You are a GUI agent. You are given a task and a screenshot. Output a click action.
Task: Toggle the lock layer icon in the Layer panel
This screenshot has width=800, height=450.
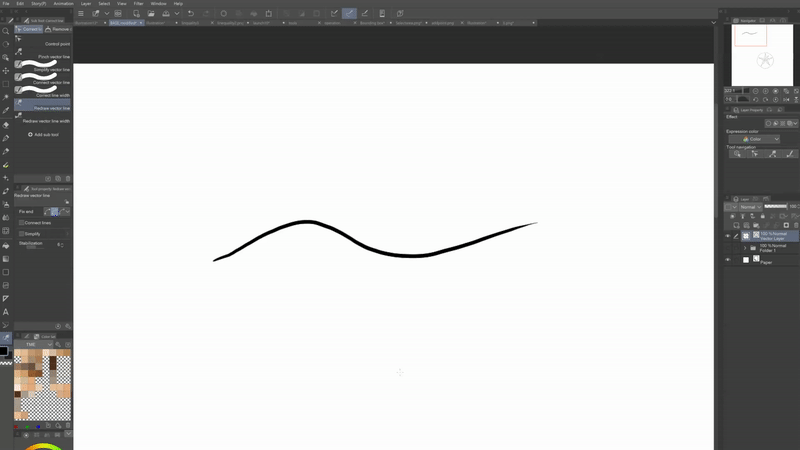tap(763, 216)
